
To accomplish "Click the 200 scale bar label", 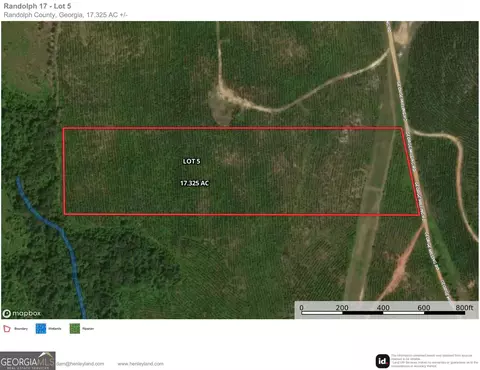I will (x=342, y=307).
